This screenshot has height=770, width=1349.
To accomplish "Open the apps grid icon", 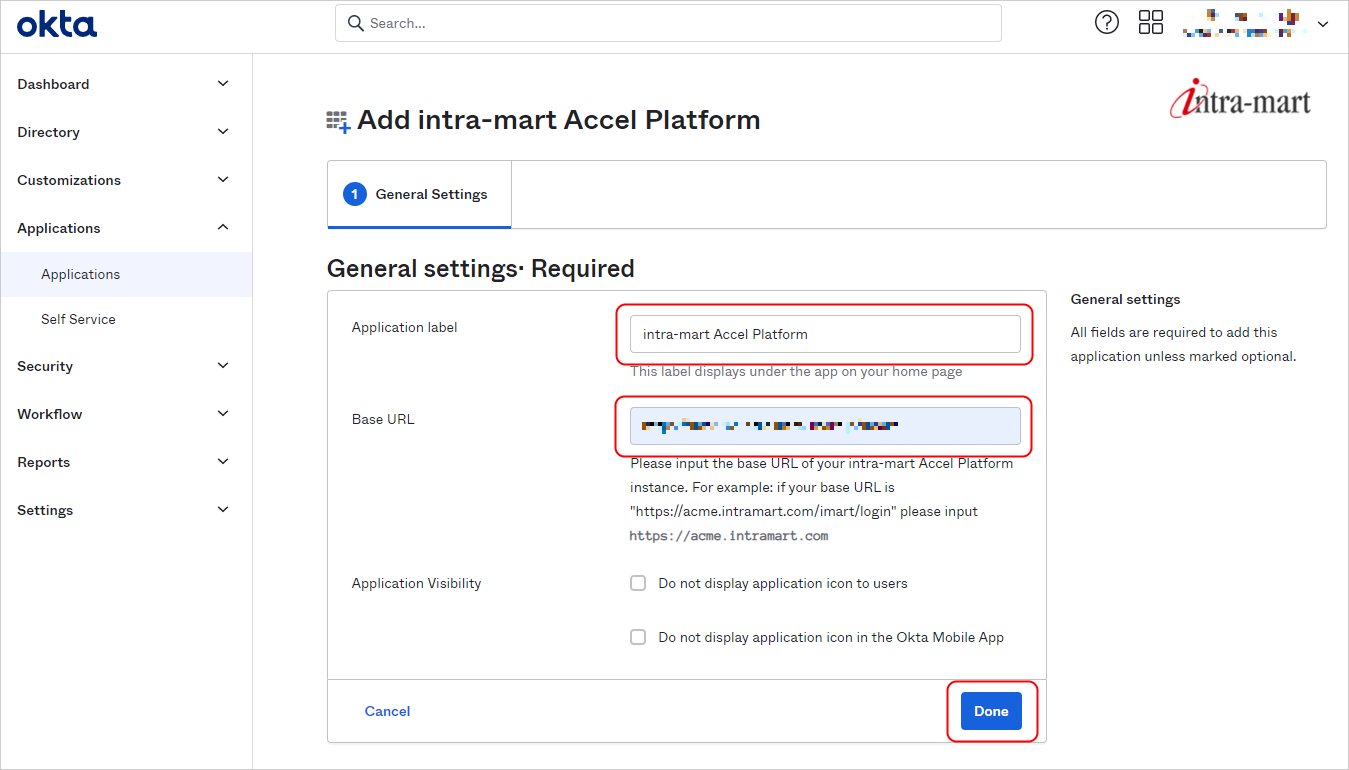I will tap(1151, 23).
